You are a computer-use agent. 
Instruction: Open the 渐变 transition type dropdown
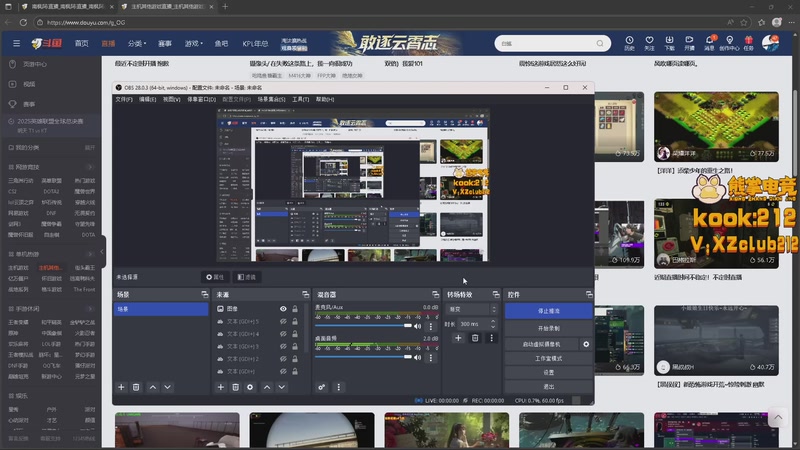click(x=472, y=309)
